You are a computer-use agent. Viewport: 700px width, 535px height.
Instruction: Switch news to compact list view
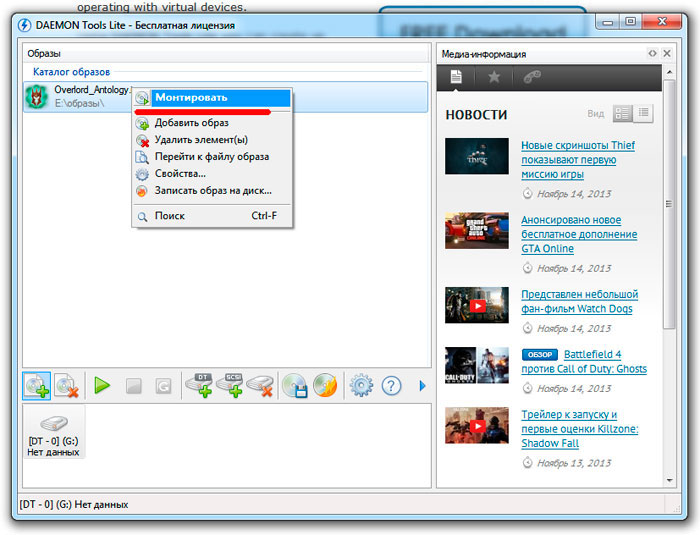click(x=643, y=113)
